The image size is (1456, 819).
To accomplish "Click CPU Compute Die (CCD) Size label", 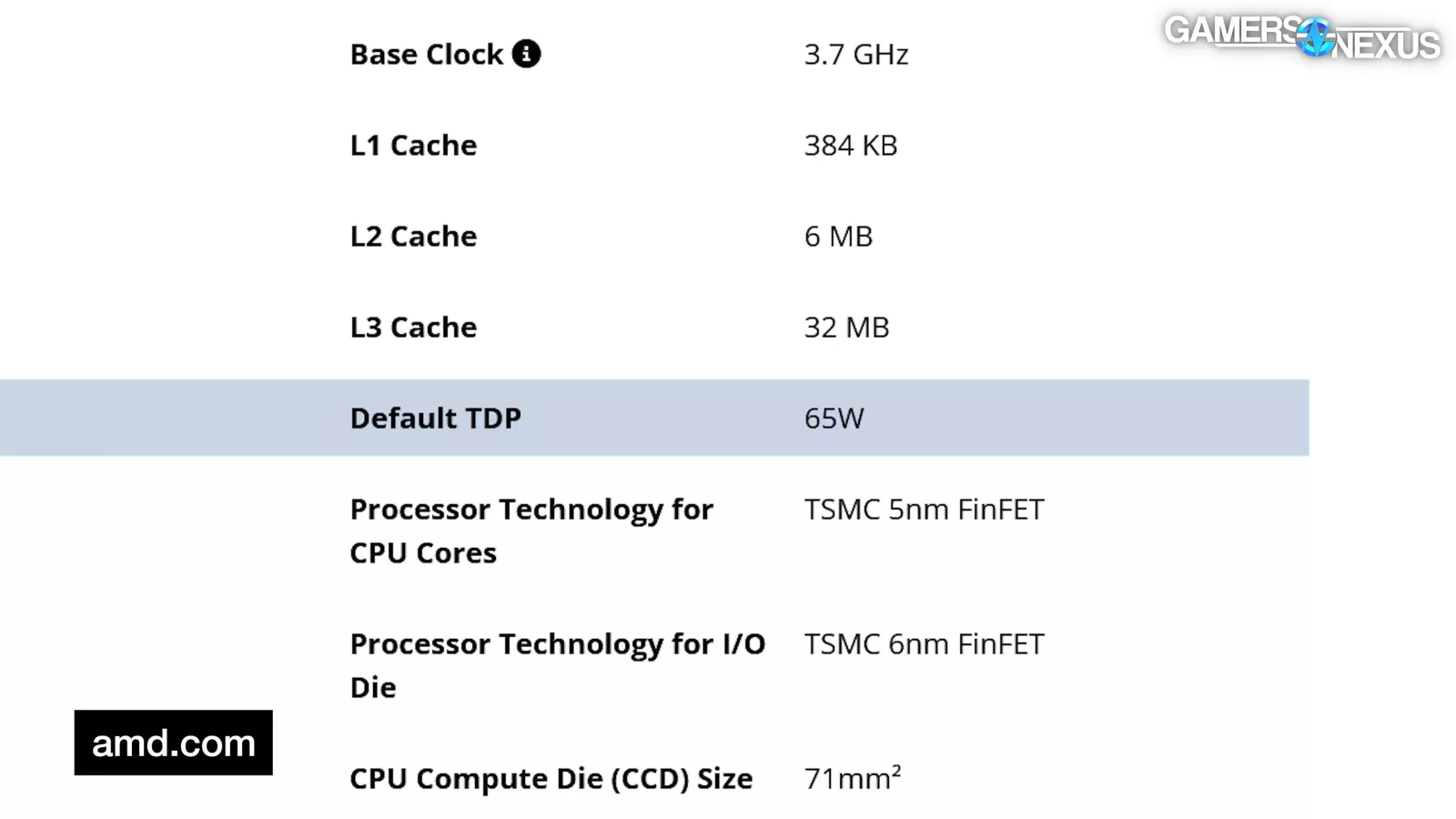I will [551, 779].
